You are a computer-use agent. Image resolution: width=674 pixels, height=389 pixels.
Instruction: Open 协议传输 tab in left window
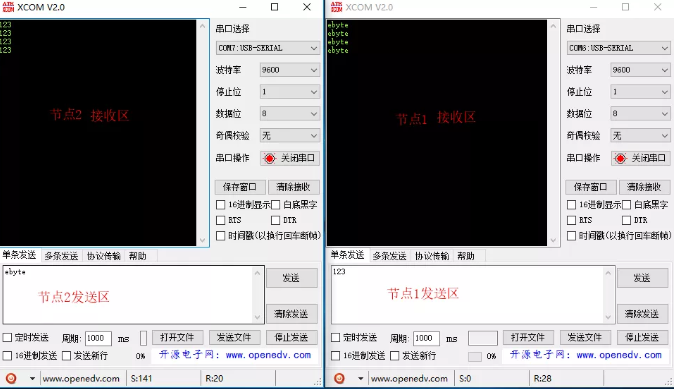coord(104,256)
